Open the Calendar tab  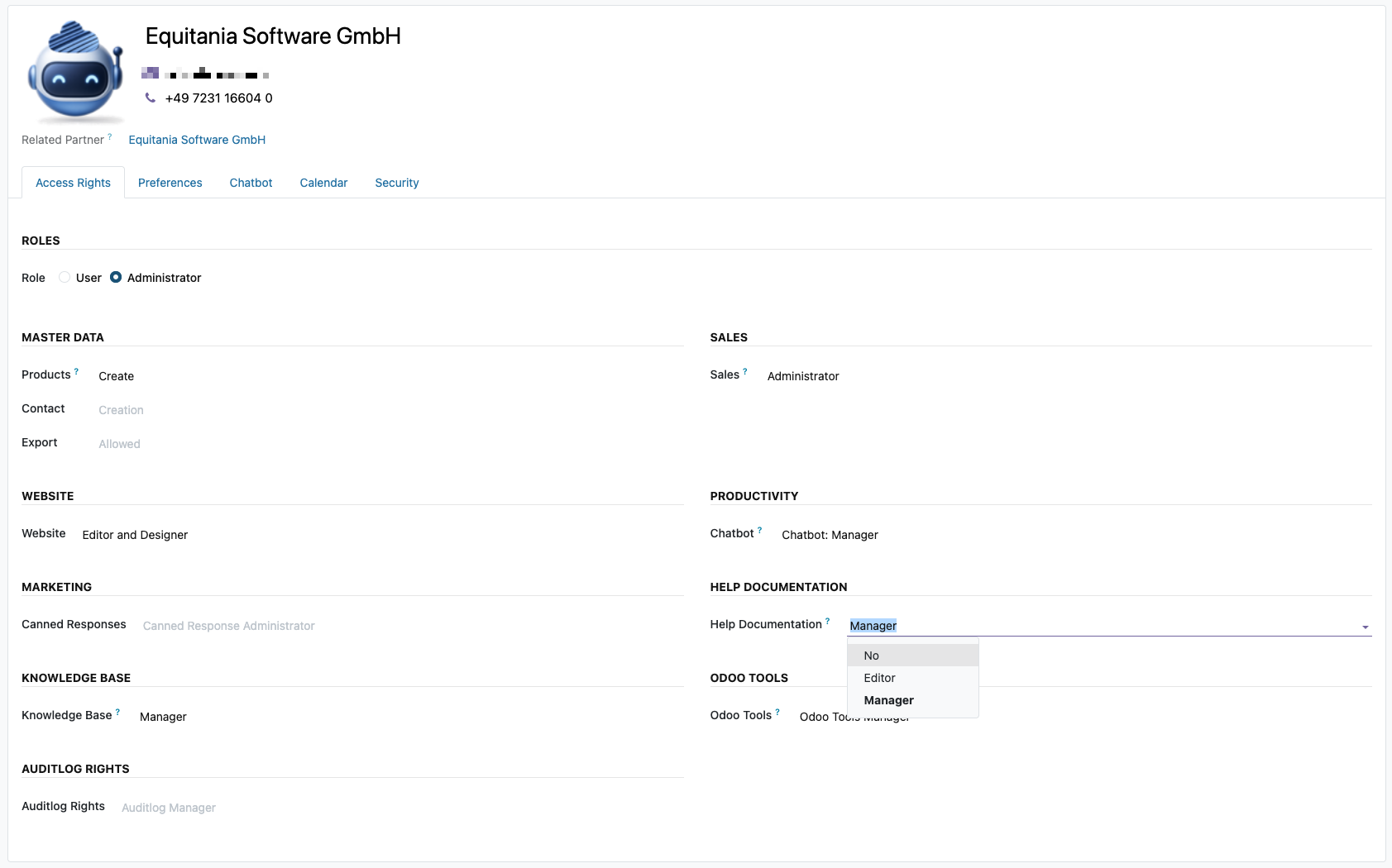[x=323, y=183]
